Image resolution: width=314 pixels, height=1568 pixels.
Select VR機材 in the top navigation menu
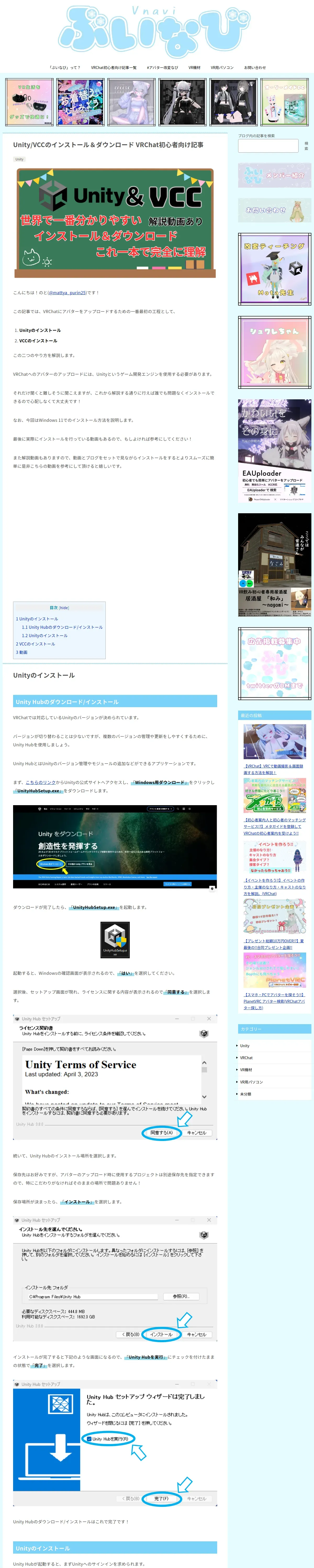(x=194, y=68)
